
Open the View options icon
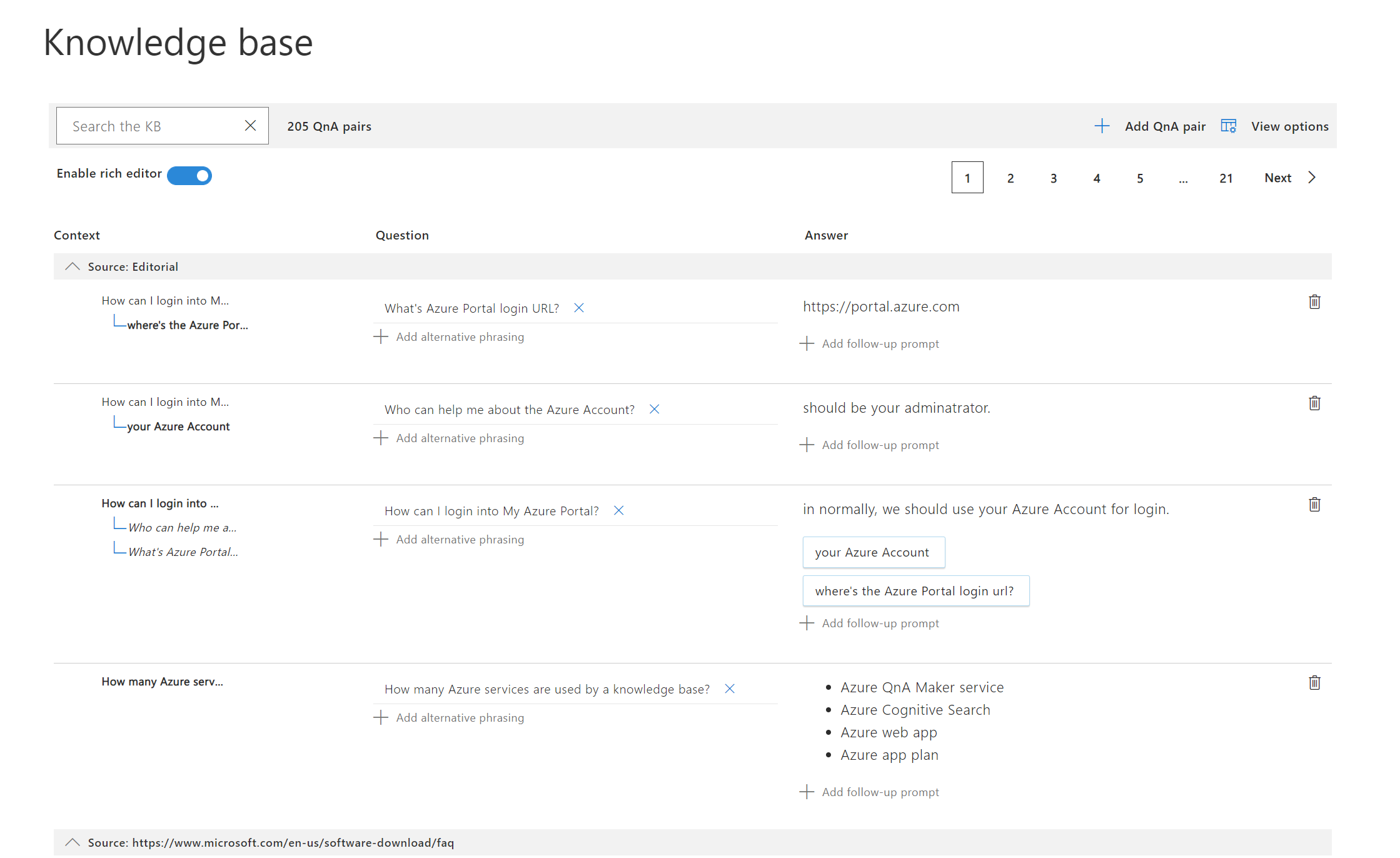1229,126
